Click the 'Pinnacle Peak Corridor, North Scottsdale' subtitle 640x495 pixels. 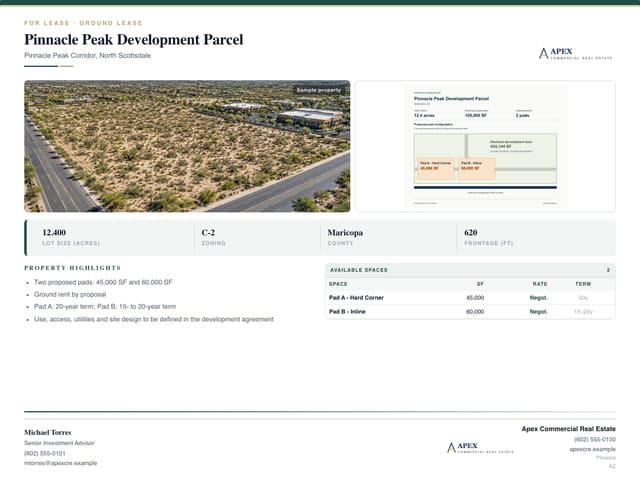pos(87,55)
